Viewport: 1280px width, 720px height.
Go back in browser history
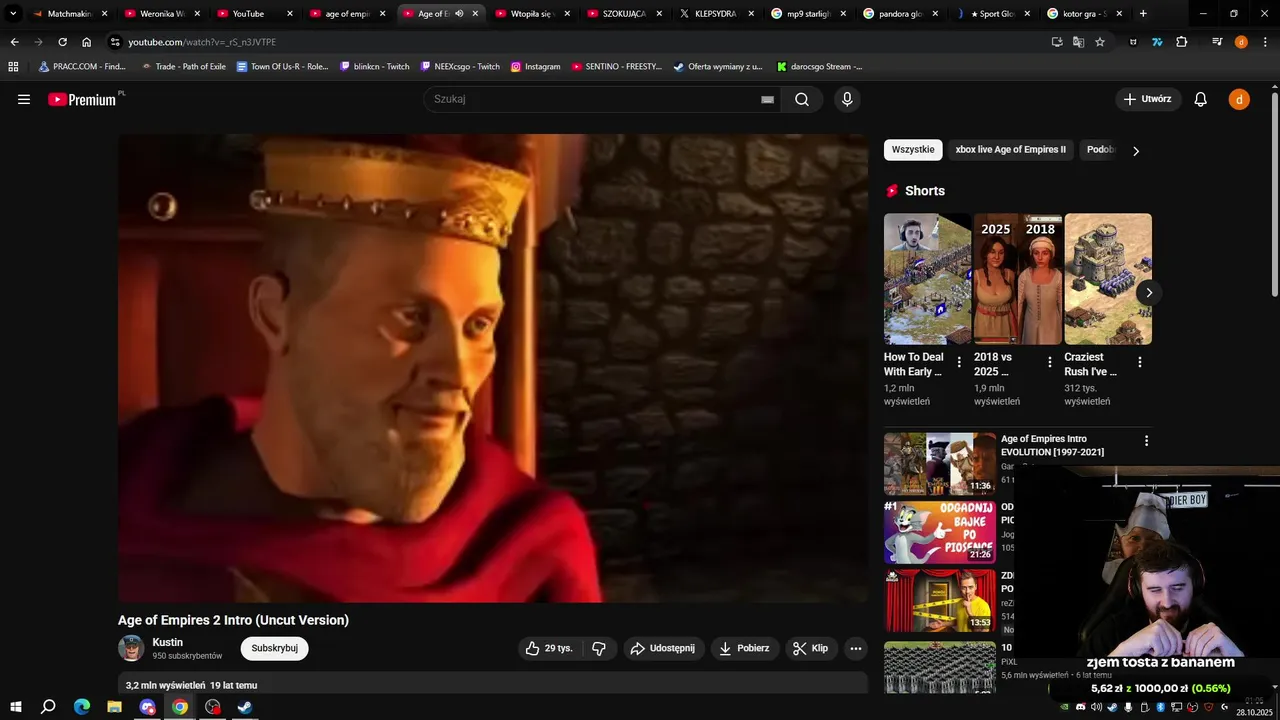14,42
